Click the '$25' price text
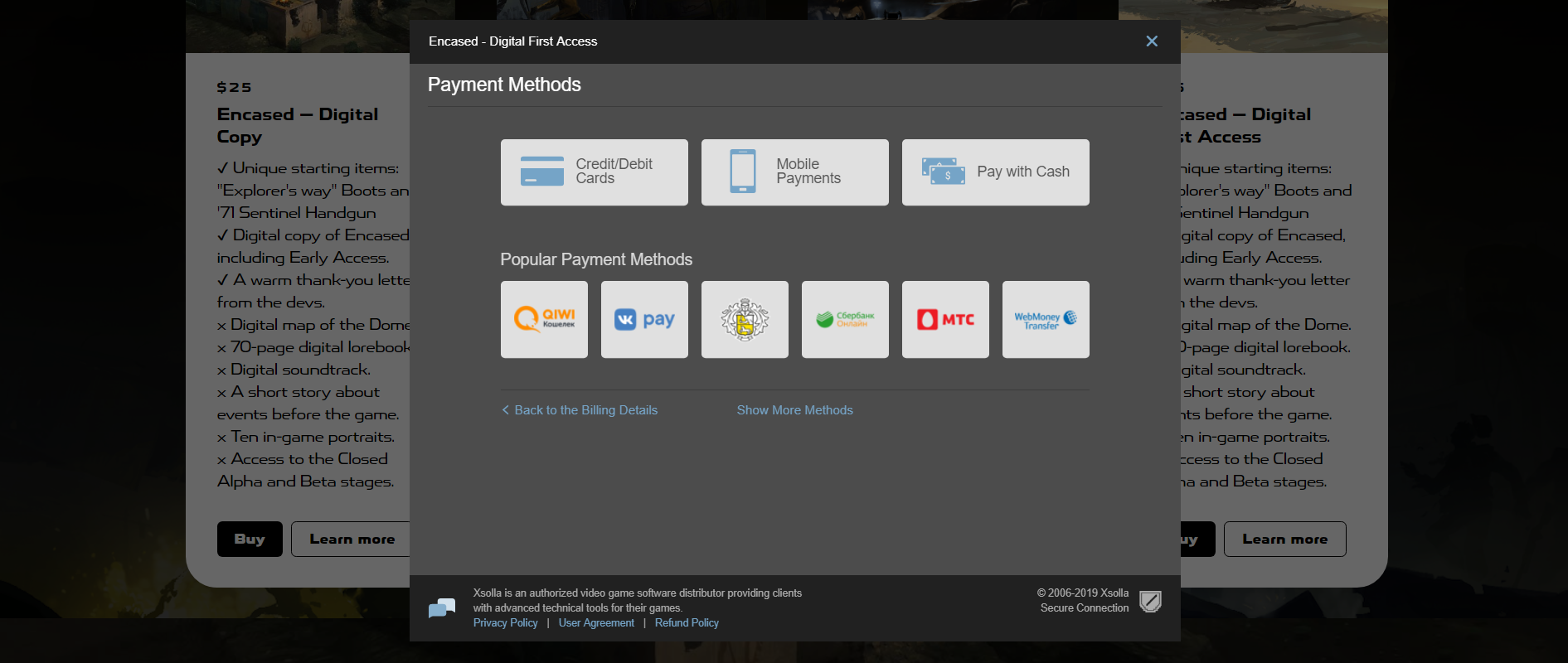Viewport: 1568px width, 663px height. [x=234, y=87]
